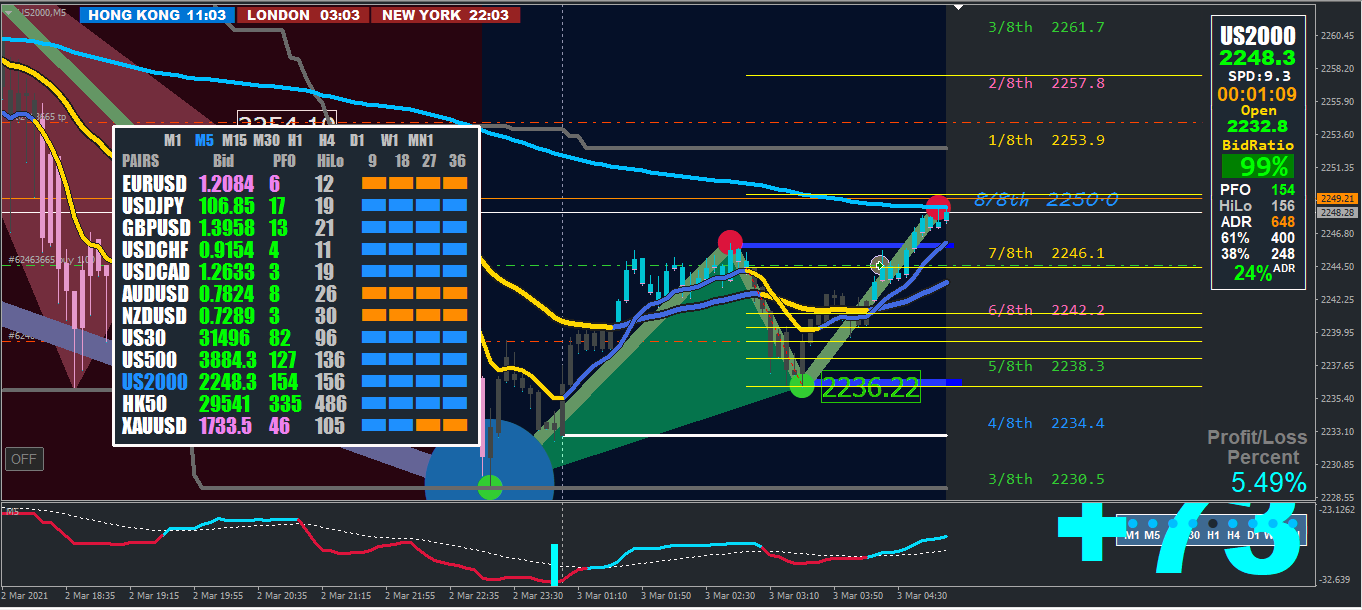1362x610 pixels.
Task: Click the PFO column header in dashboard
Action: point(284,160)
